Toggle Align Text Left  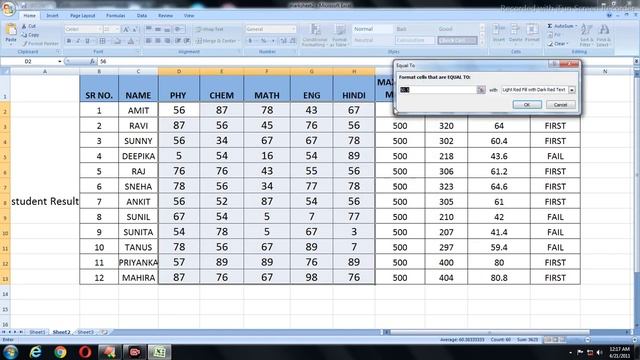[149, 41]
